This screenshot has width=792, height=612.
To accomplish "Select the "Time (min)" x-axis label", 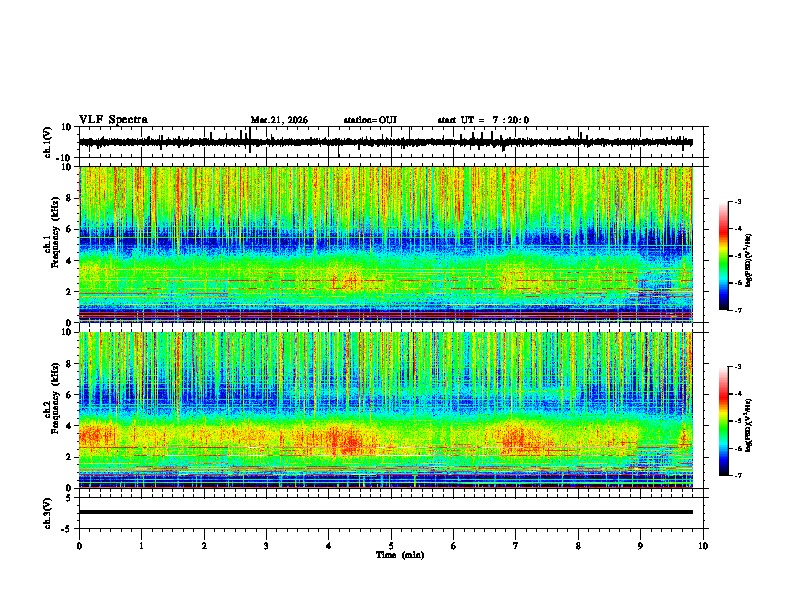I will (x=400, y=555).
